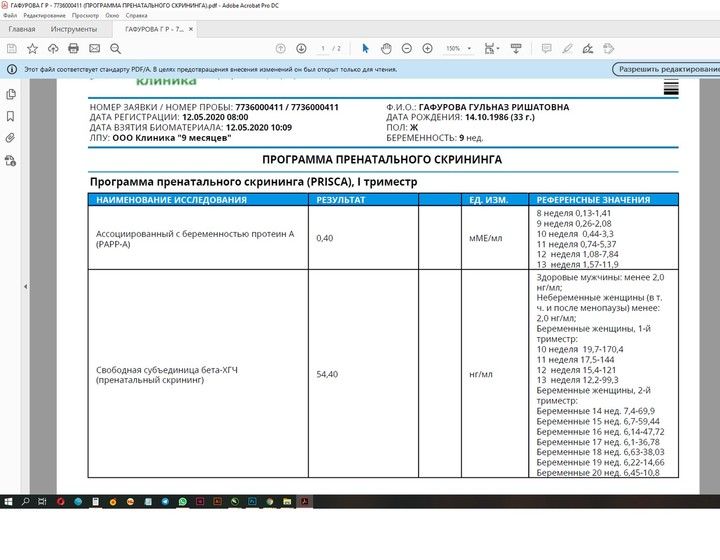Screen dimensions: 720x560
Task: Send file by email envelope icon
Action: (x=94, y=48)
